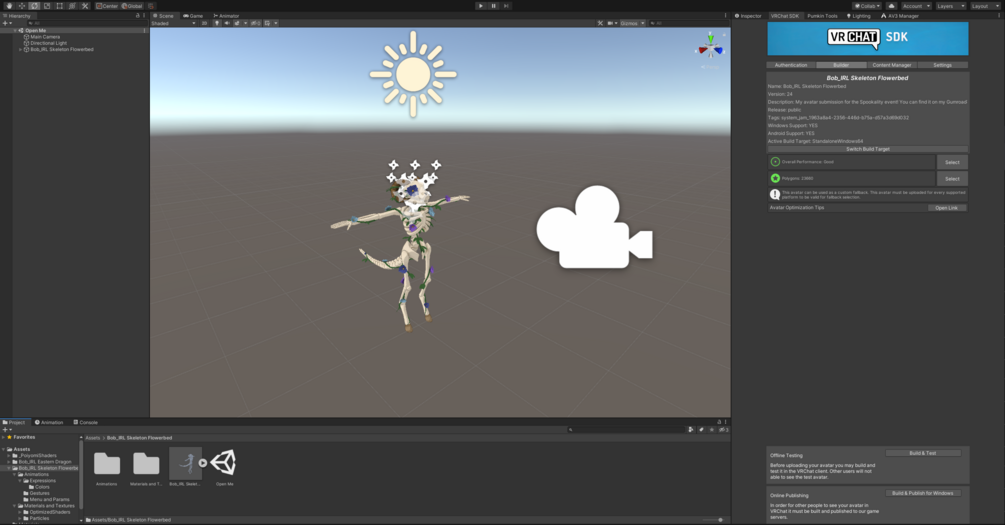Image resolution: width=1005 pixels, height=525 pixels.
Task: Click Select beside Overall Performance
Action: (x=952, y=162)
